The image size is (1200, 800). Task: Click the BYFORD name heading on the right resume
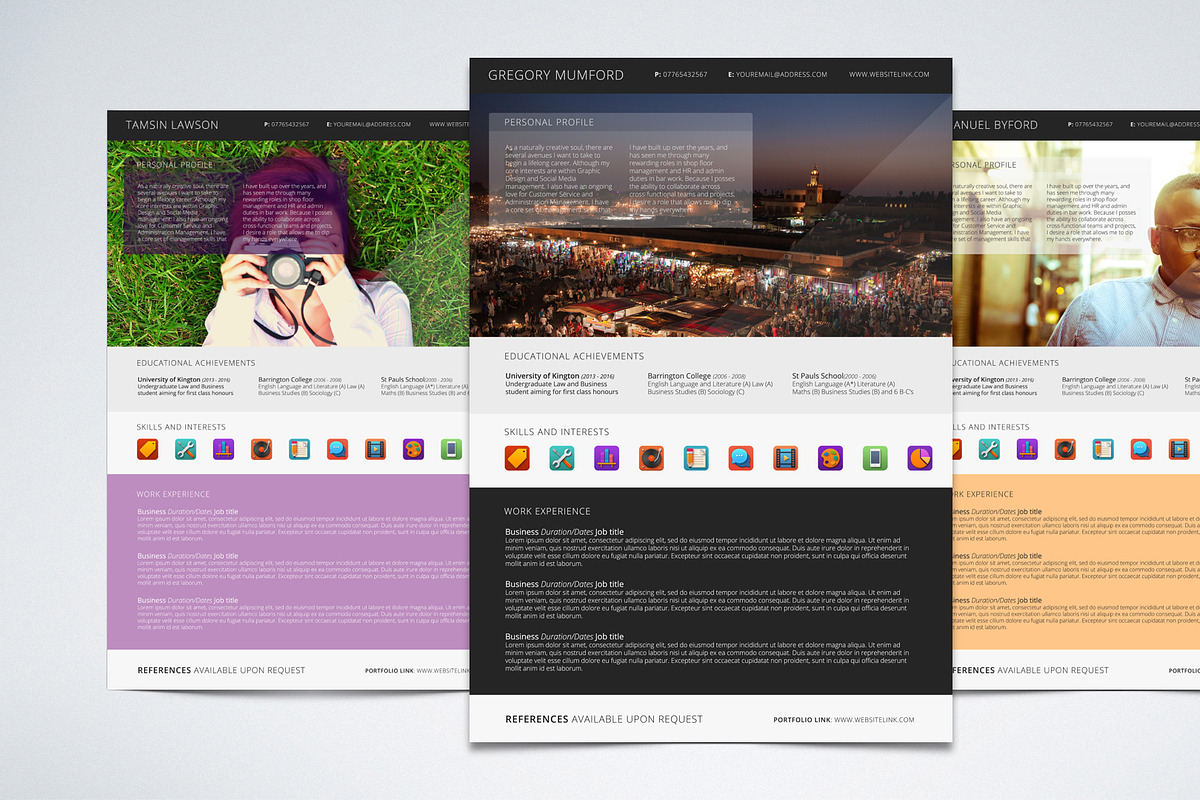995,125
